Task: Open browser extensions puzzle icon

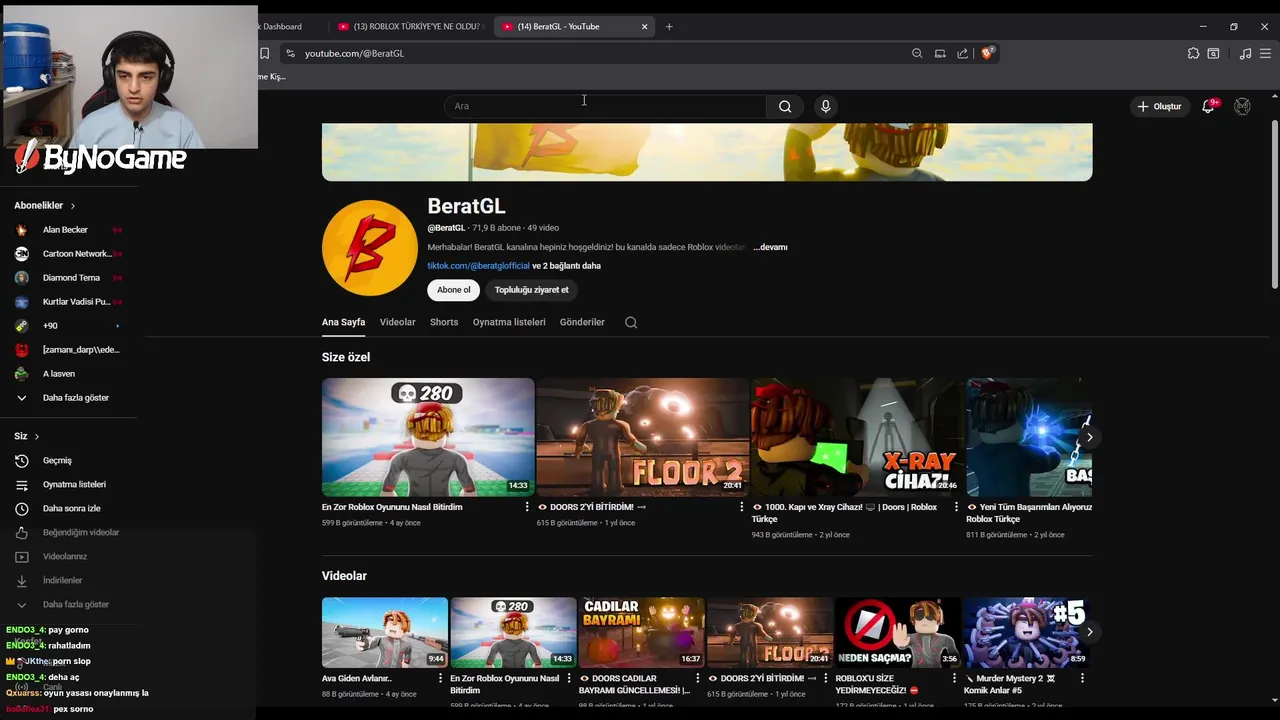Action: (1193, 53)
